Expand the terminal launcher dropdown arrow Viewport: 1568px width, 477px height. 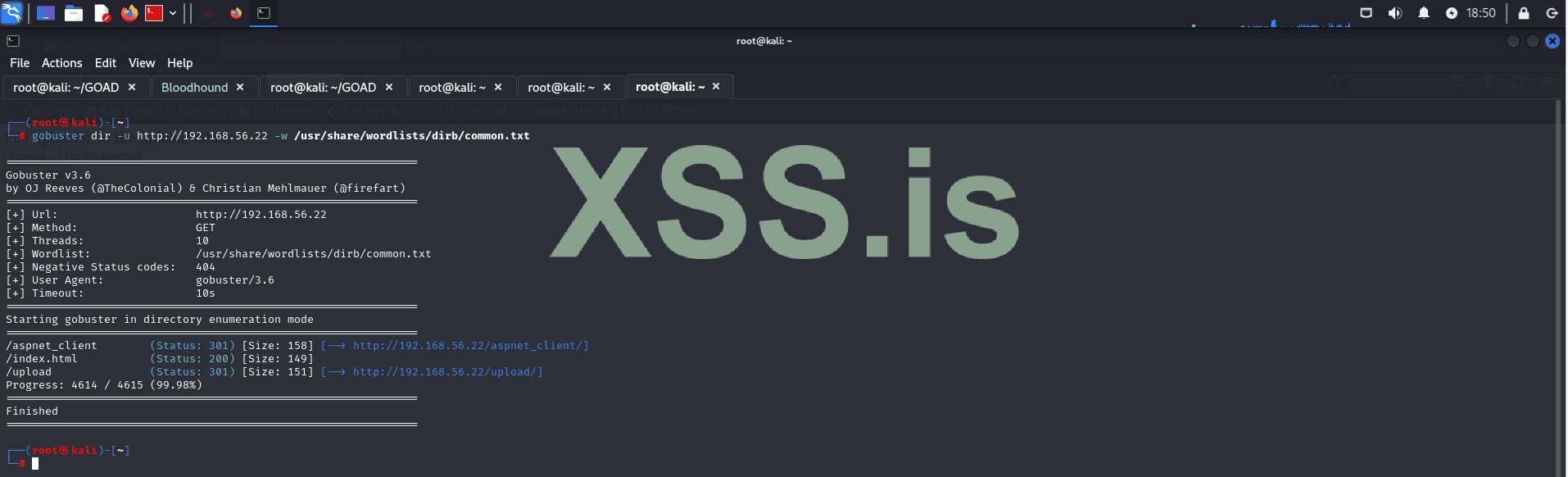pos(173,13)
